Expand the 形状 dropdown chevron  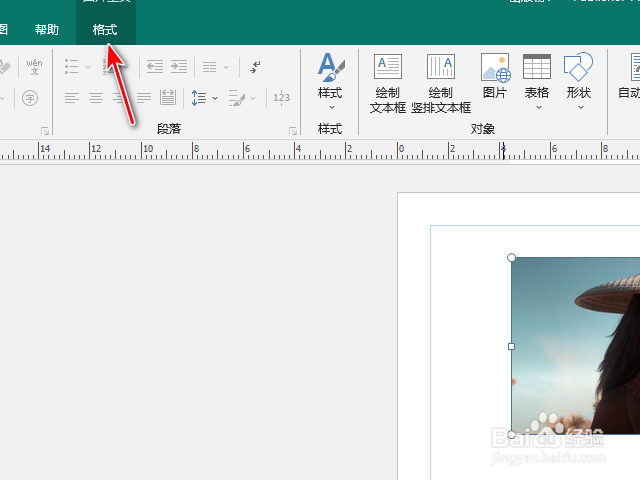[581, 107]
